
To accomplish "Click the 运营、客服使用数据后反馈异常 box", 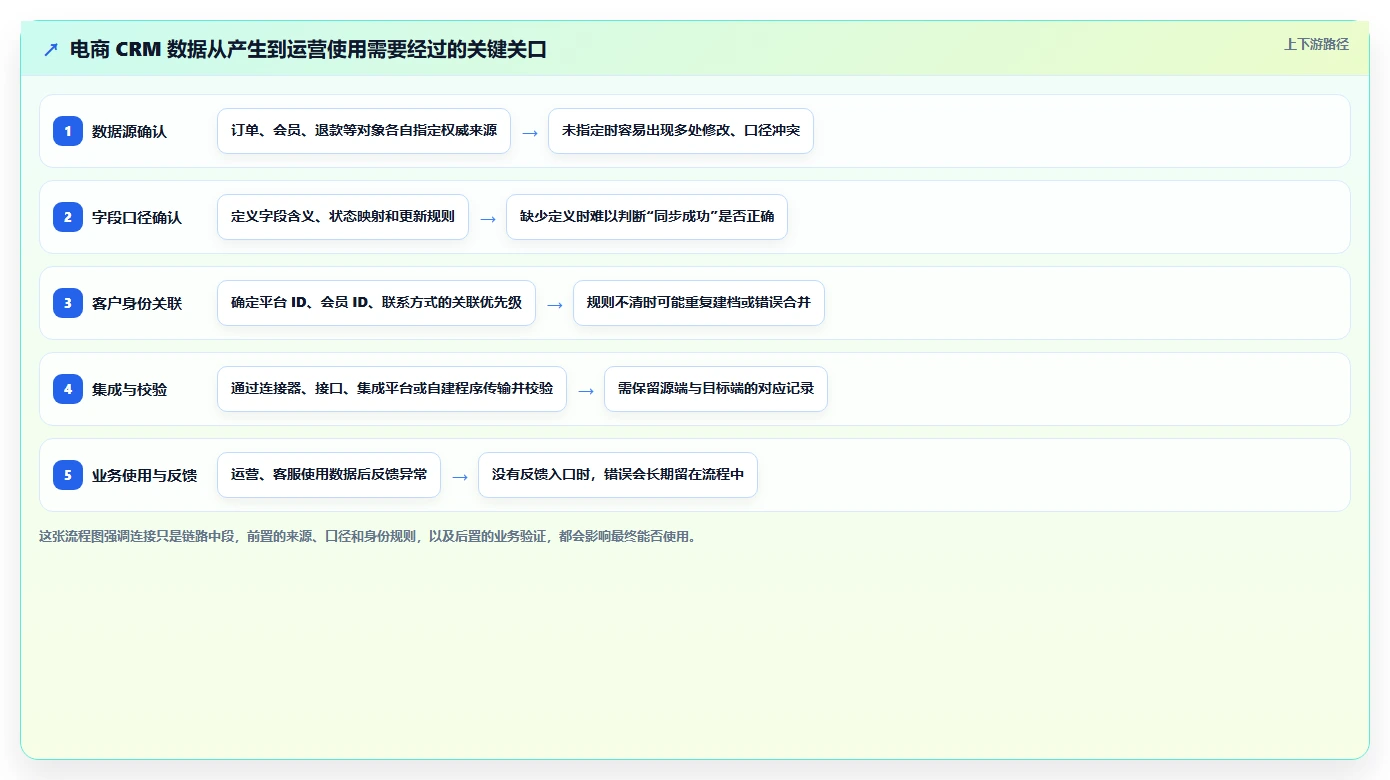I will [x=329, y=475].
